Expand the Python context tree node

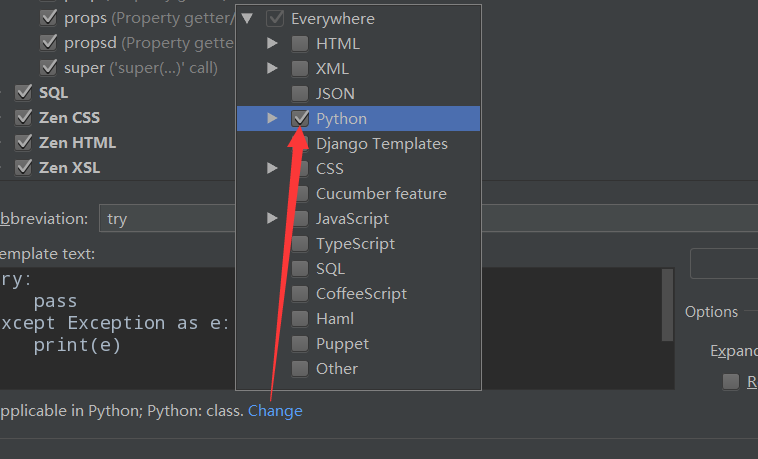coord(272,119)
